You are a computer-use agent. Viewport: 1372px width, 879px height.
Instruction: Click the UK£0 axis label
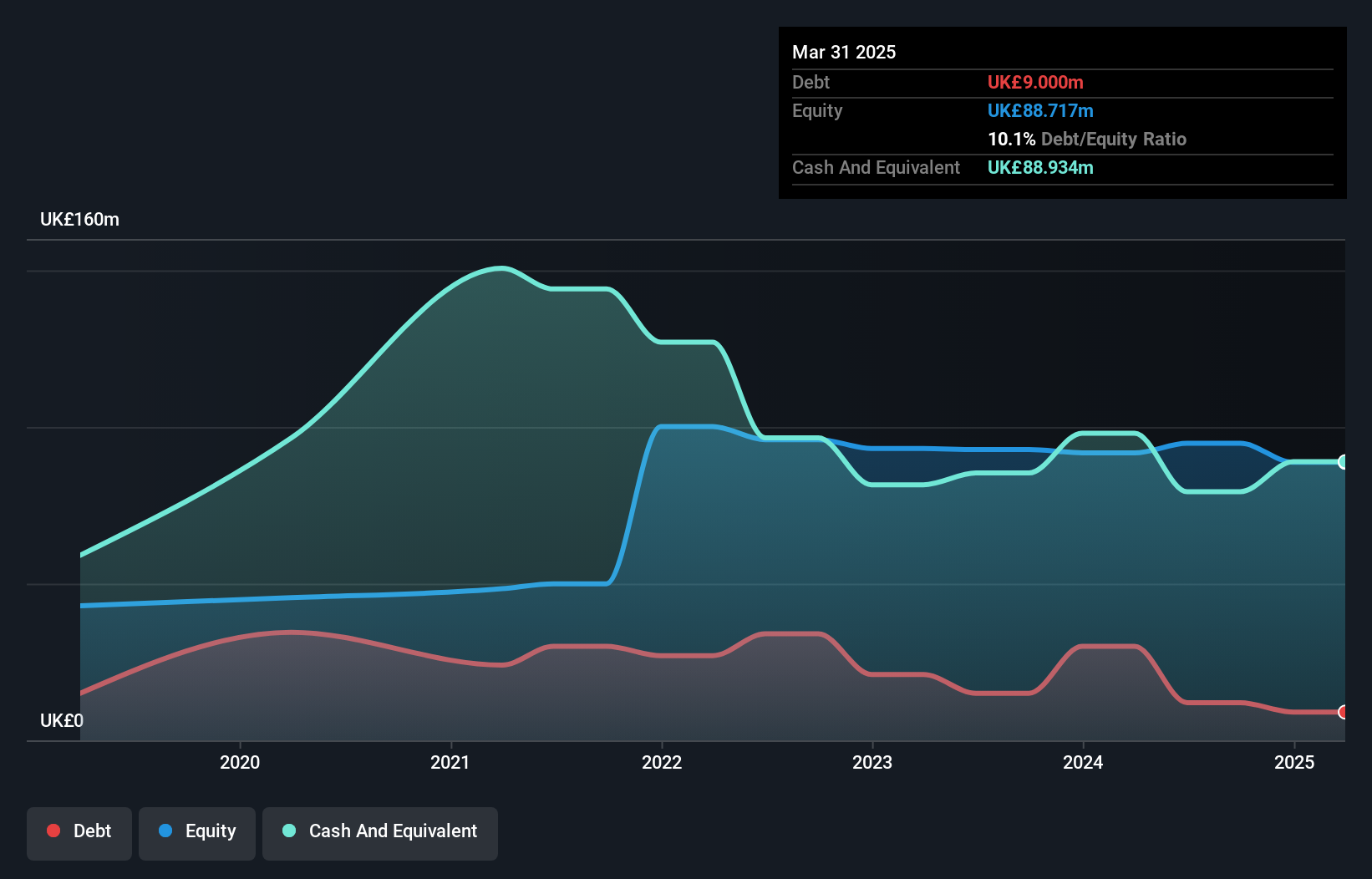62,720
